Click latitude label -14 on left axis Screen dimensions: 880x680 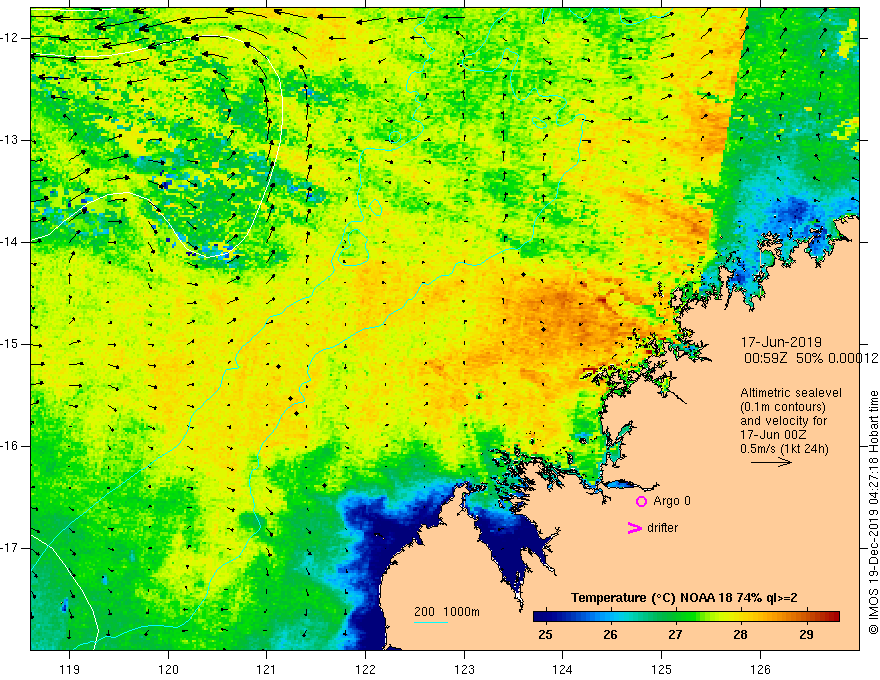pos(10,242)
